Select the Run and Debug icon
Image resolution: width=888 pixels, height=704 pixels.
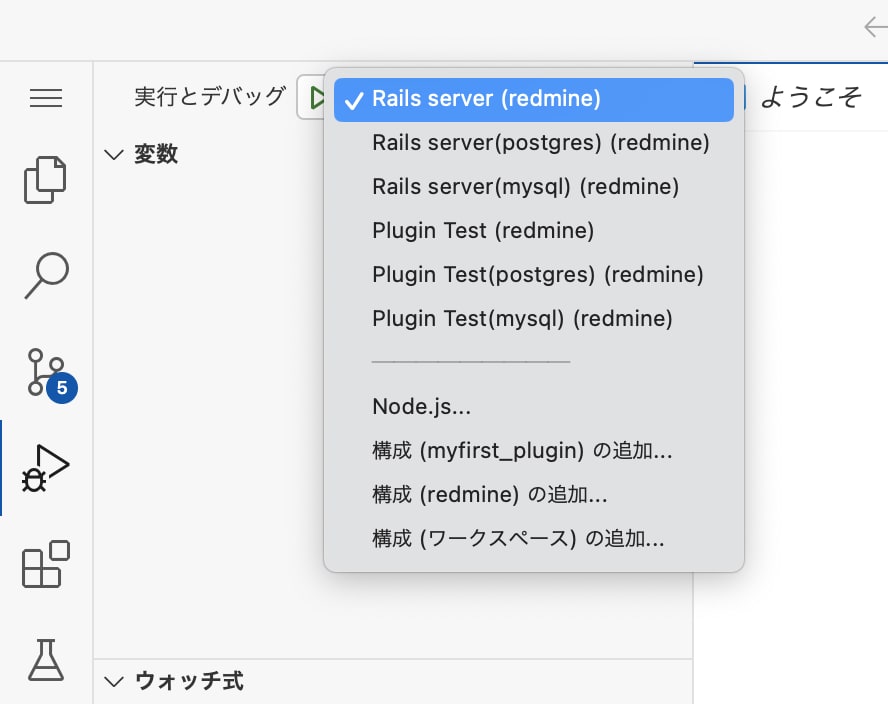(x=45, y=465)
